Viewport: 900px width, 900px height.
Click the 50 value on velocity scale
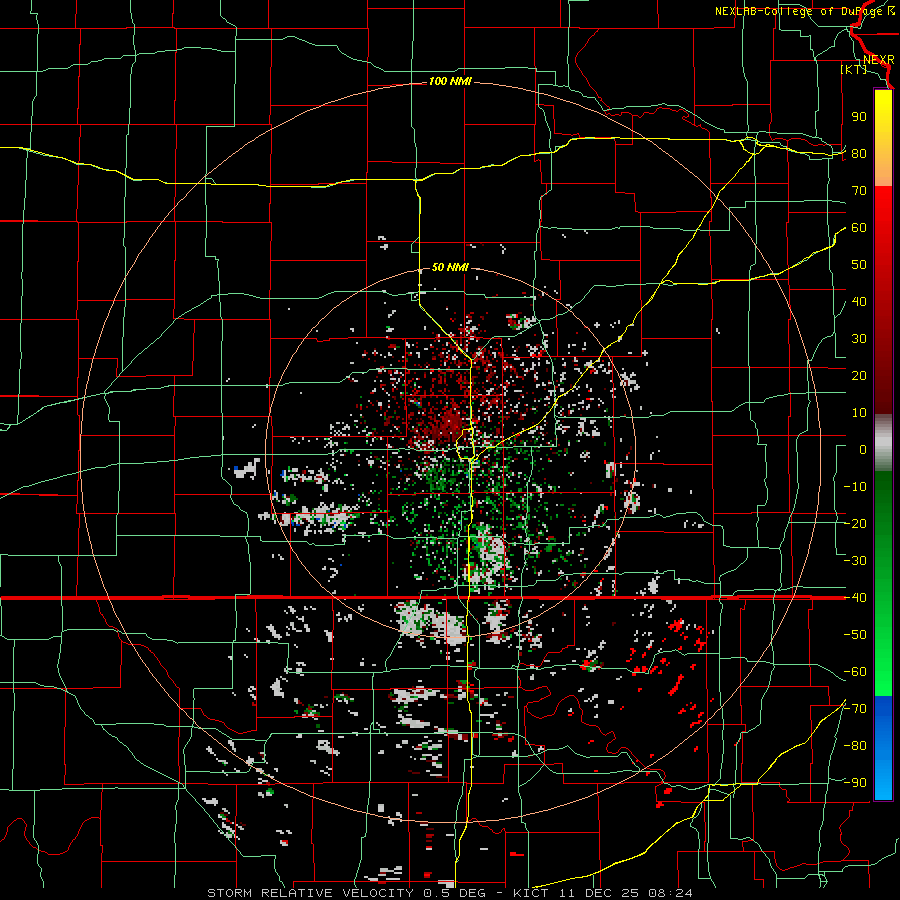tap(859, 265)
